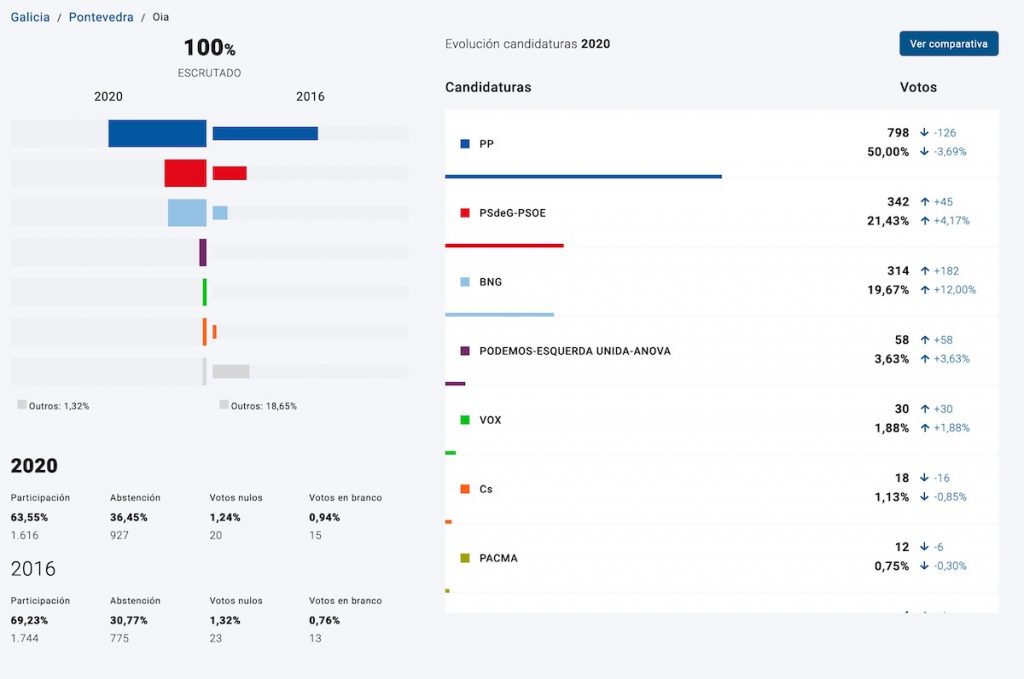Open the Pontevedra breadcrumb link

tap(101, 17)
